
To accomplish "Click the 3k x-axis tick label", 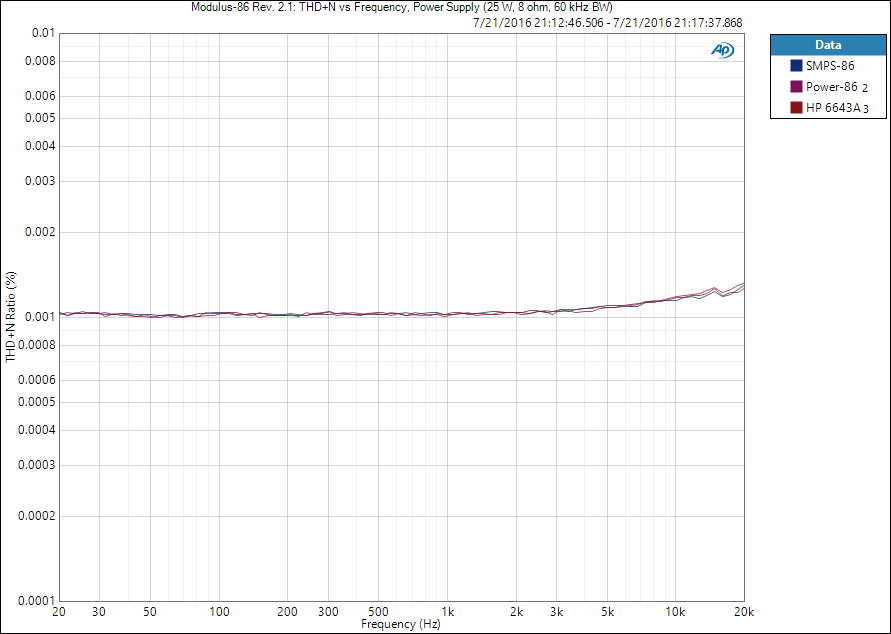I will tap(556, 612).
